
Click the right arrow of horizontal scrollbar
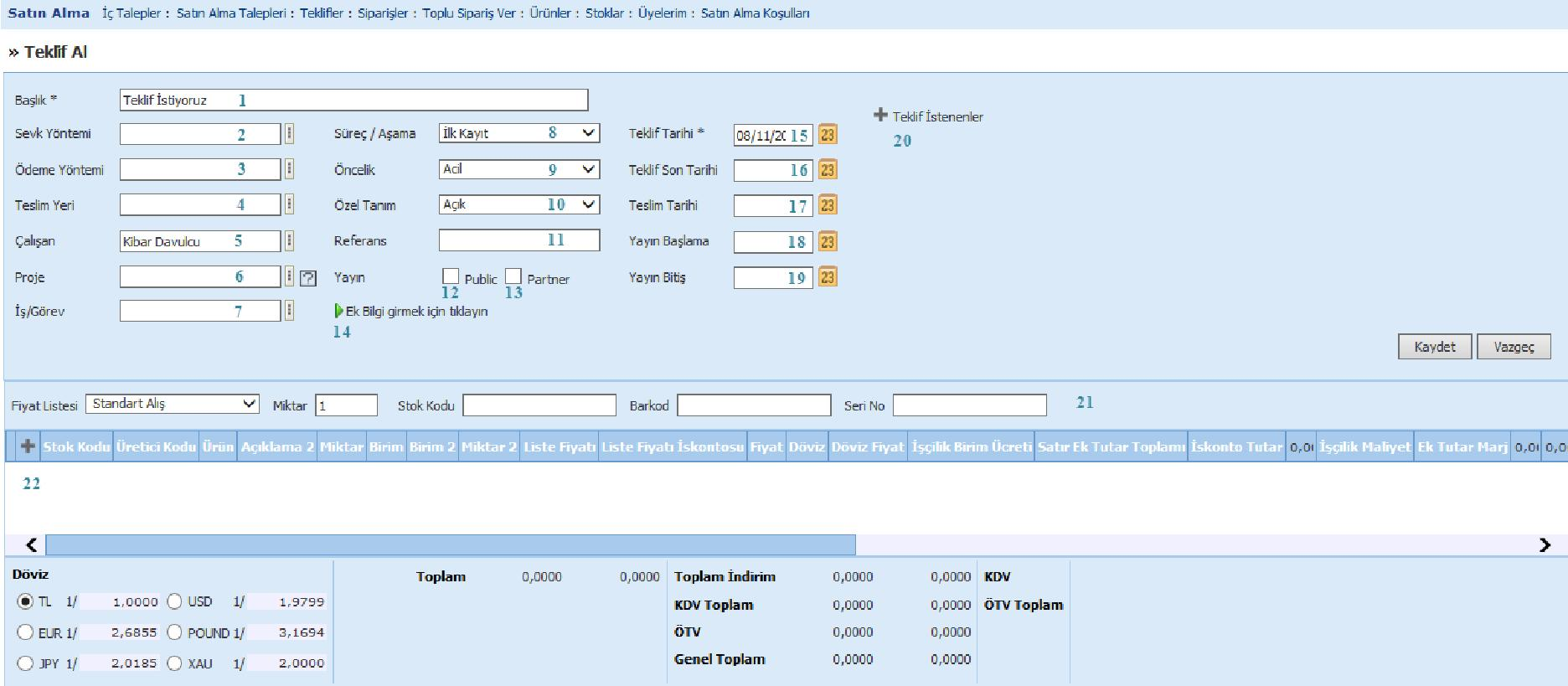tap(1545, 545)
